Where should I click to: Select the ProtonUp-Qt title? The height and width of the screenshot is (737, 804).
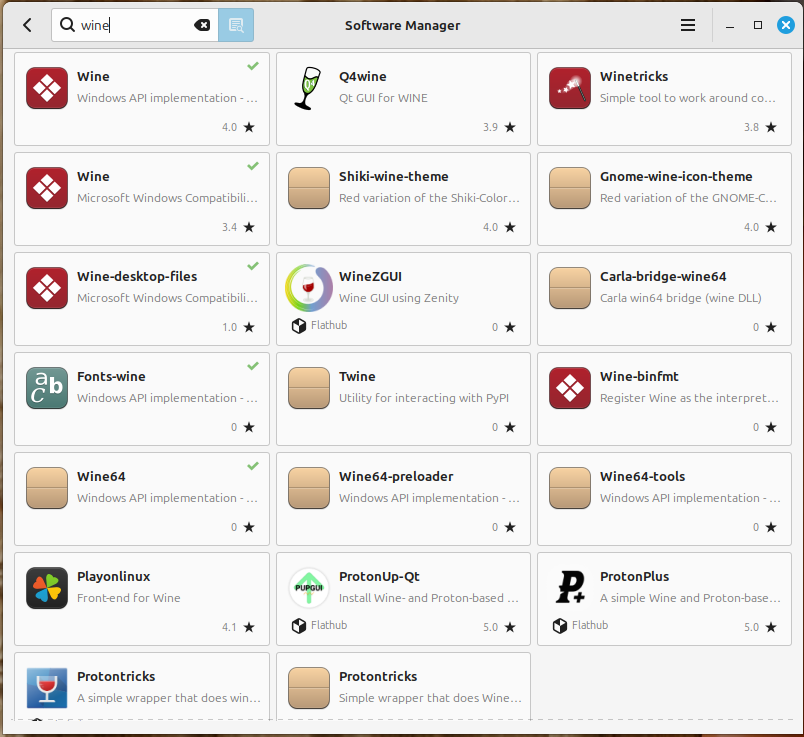pyautogui.click(x=379, y=576)
